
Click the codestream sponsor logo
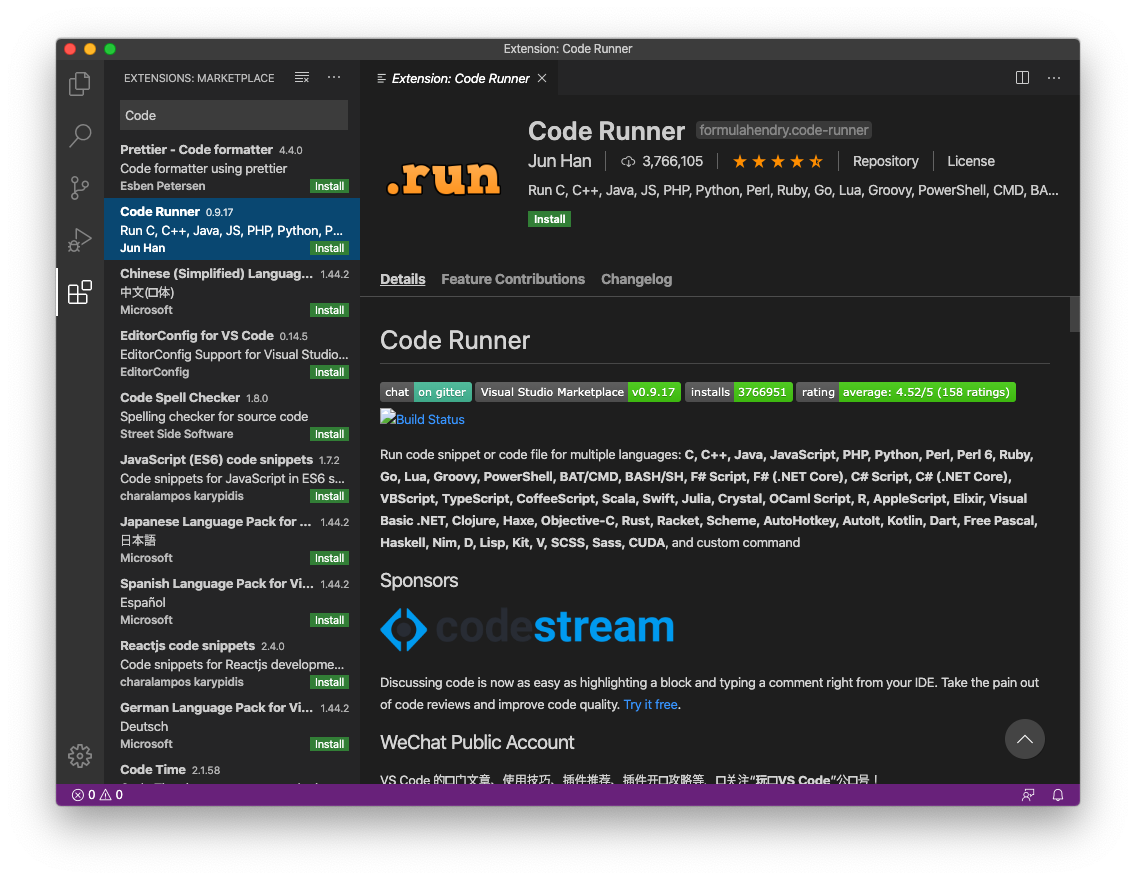tap(527, 627)
